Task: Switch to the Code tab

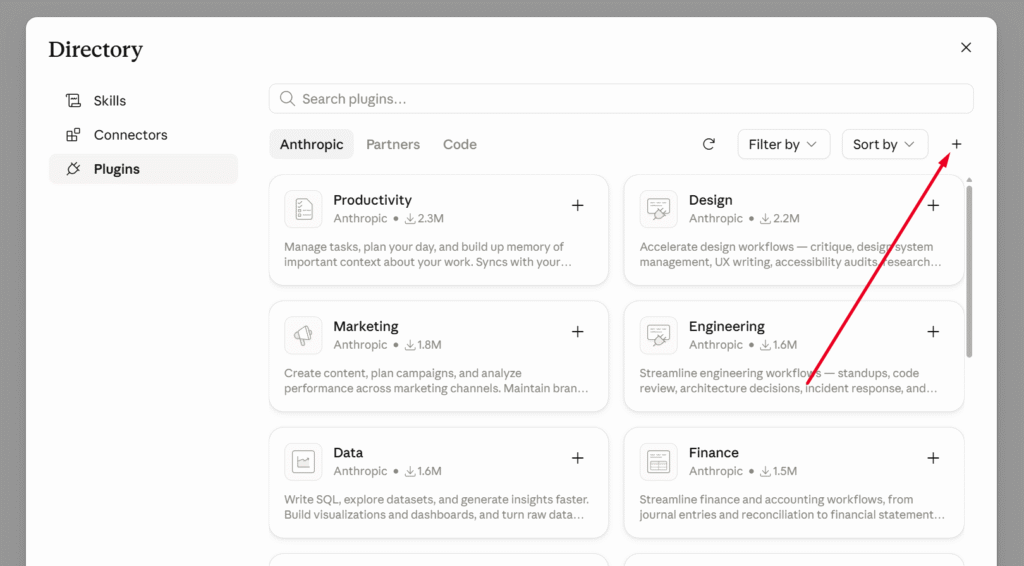Action: point(460,144)
